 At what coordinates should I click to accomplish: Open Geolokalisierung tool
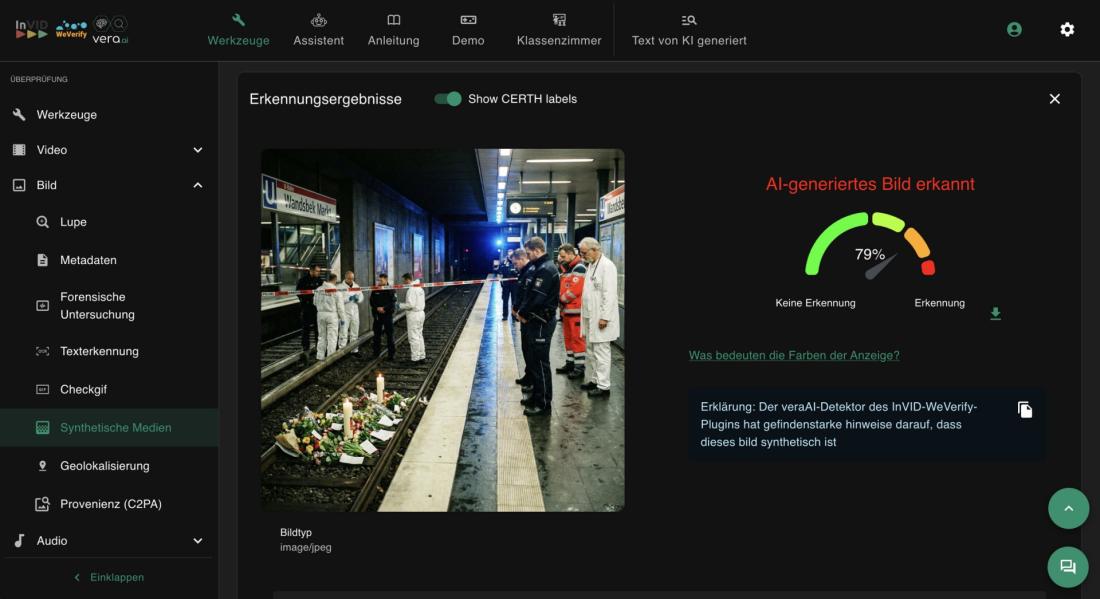click(104, 466)
